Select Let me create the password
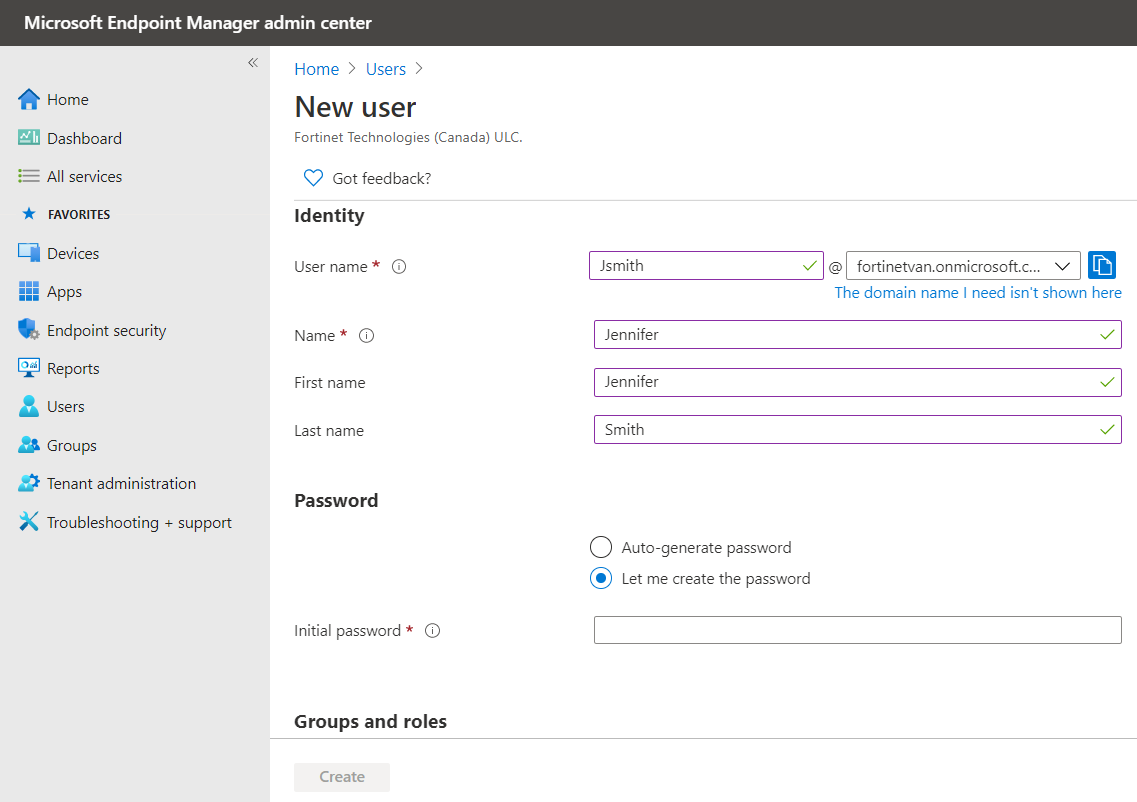The image size is (1137, 802). coord(600,578)
